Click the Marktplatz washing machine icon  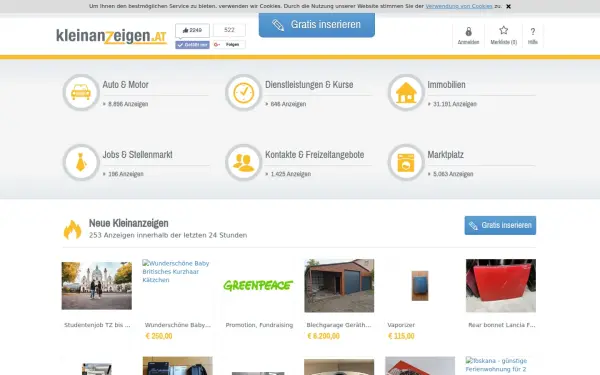[x=406, y=162]
